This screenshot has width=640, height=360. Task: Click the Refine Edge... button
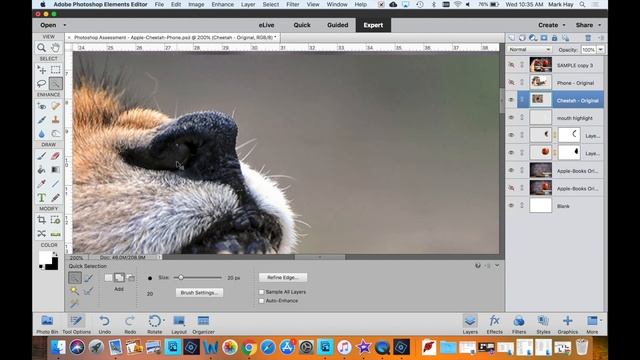point(283,278)
